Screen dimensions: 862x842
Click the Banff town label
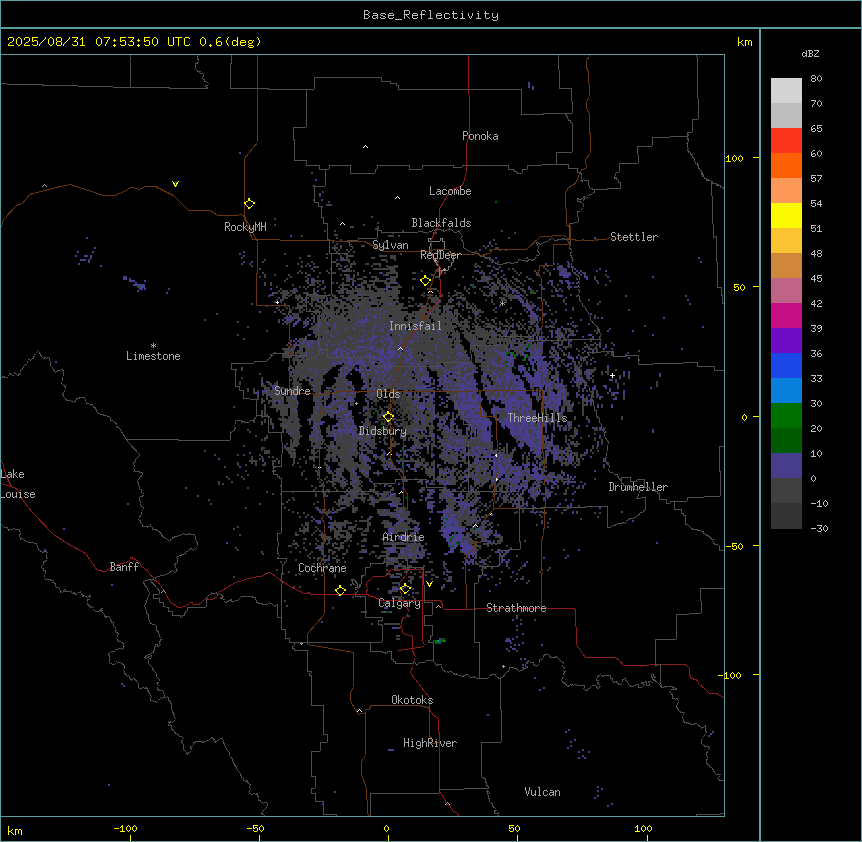124,567
